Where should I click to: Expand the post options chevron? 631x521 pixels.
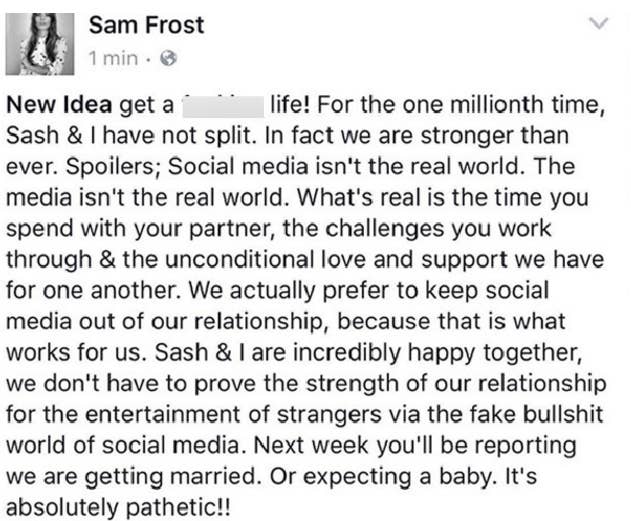599,23
